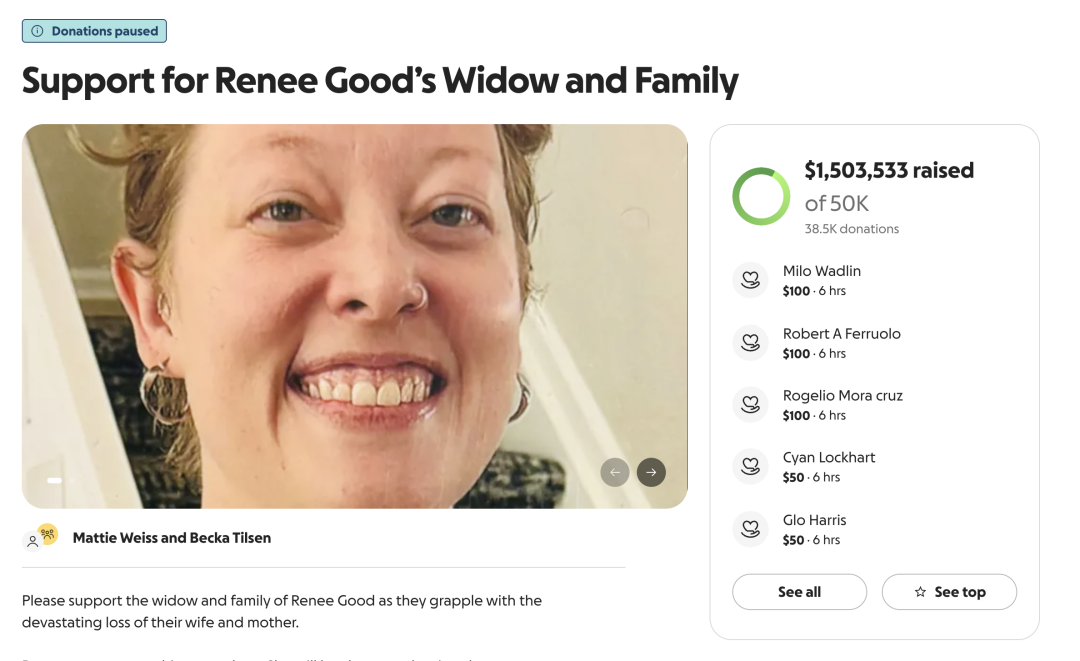Image resolution: width=1080 pixels, height=661 pixels.
Task: Click the donation icon for Rogelio Mora cruz
Action: click(x=750, y=405)
